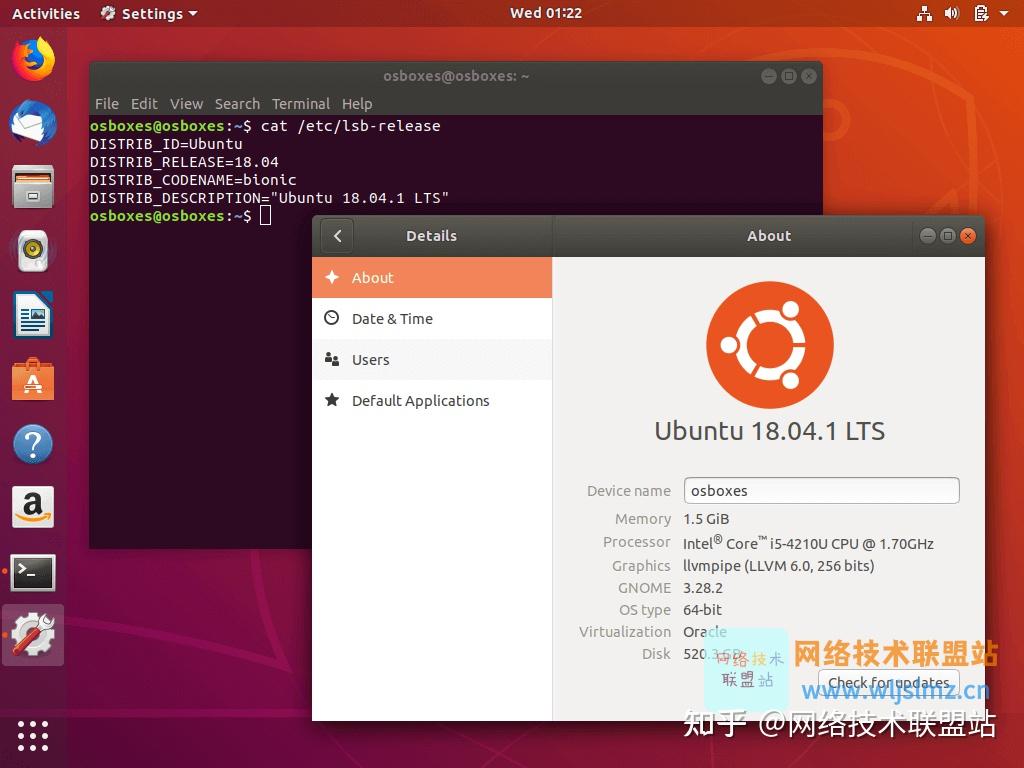1024x768 pixels.
Task: Launch Thunderbird mail client
Action: (x=33, y=124)
